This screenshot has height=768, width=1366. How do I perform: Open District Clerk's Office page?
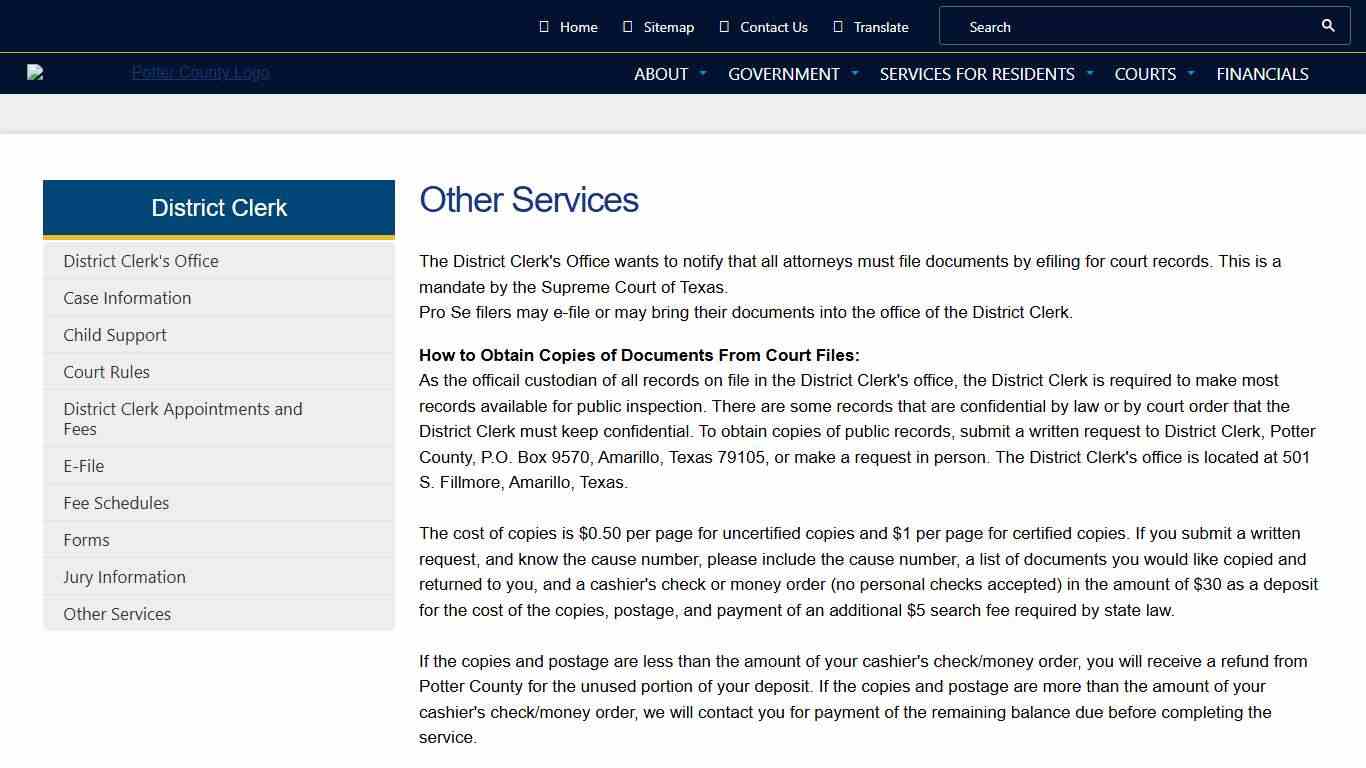140,261
